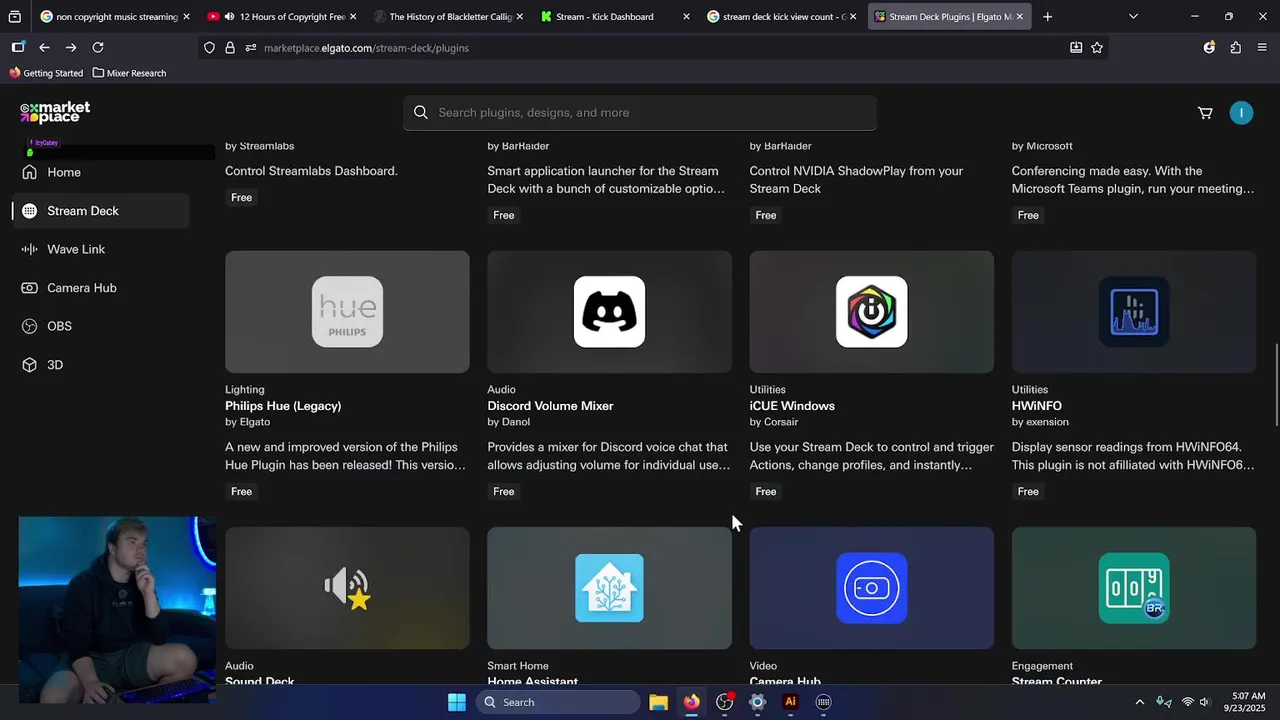The width and height of the screenshot is (1280, 720).
Task: Open the HWiNFO plugin icon
Action: (x=1134, y=312)
